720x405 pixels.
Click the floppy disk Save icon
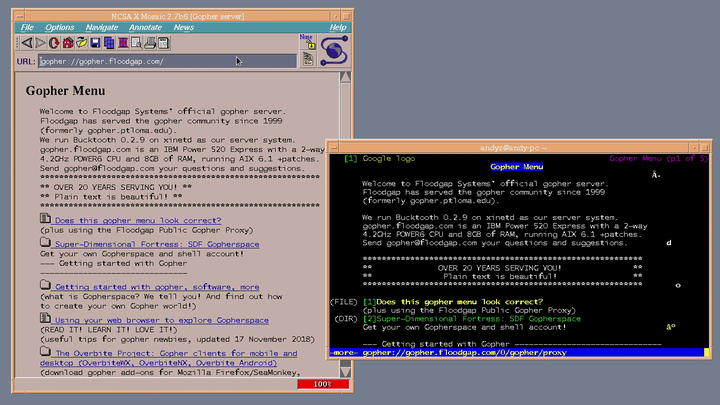[95, 43]
